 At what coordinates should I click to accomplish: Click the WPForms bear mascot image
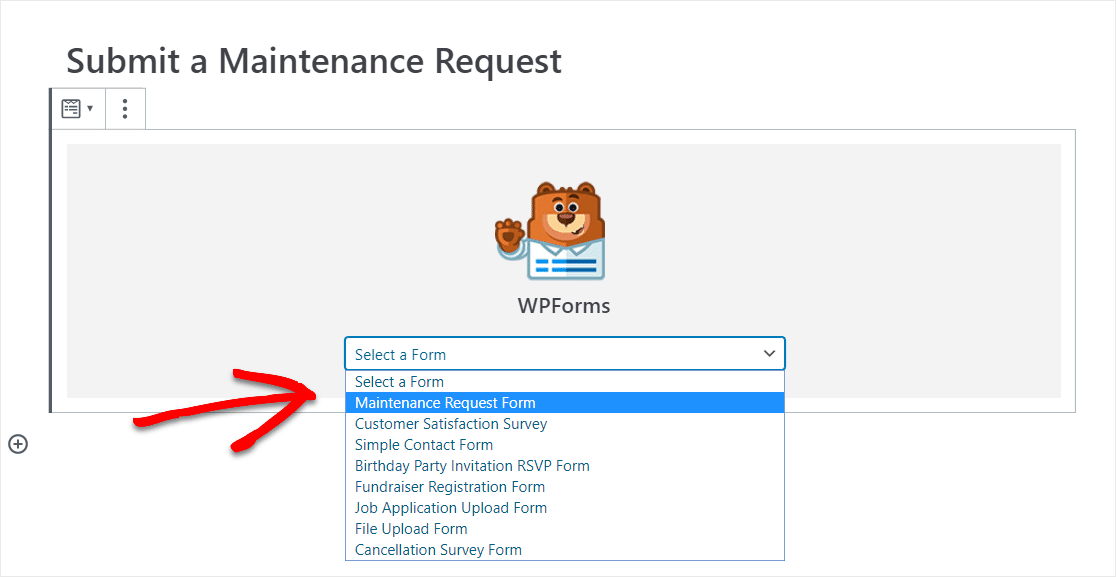tap(550, 231)
